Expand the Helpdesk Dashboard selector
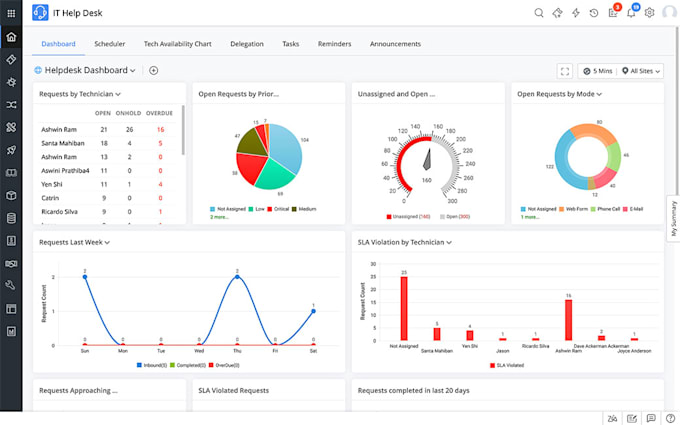680x425 pixels. [90, 70]
